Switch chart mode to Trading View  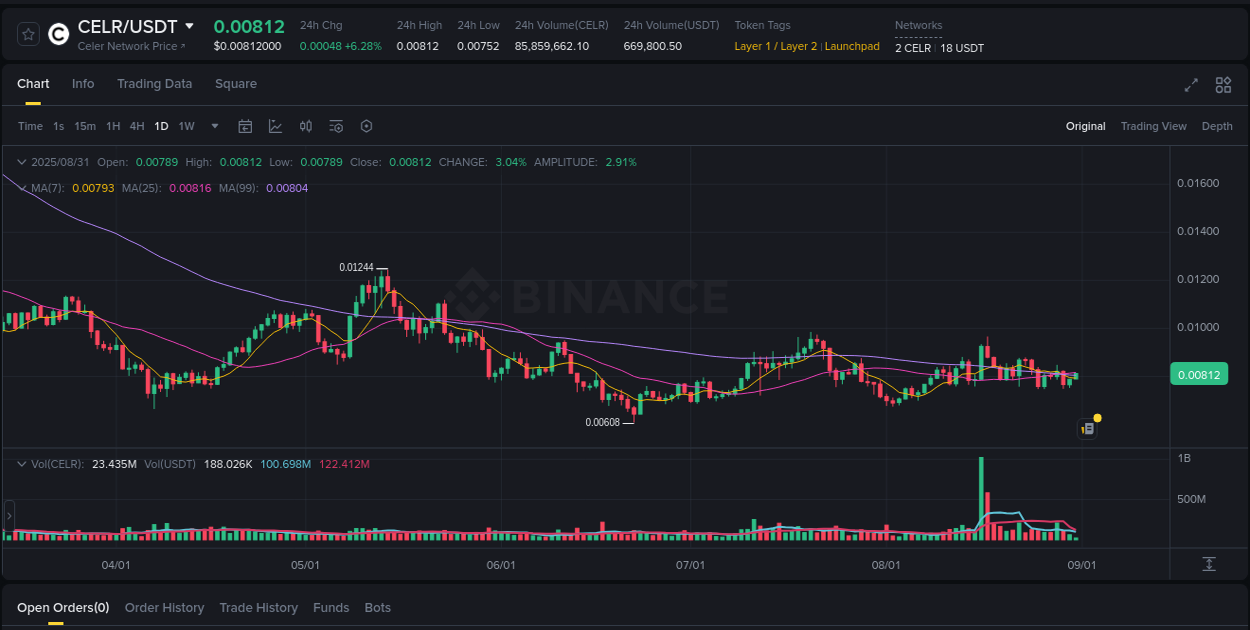pos(1154,126)
